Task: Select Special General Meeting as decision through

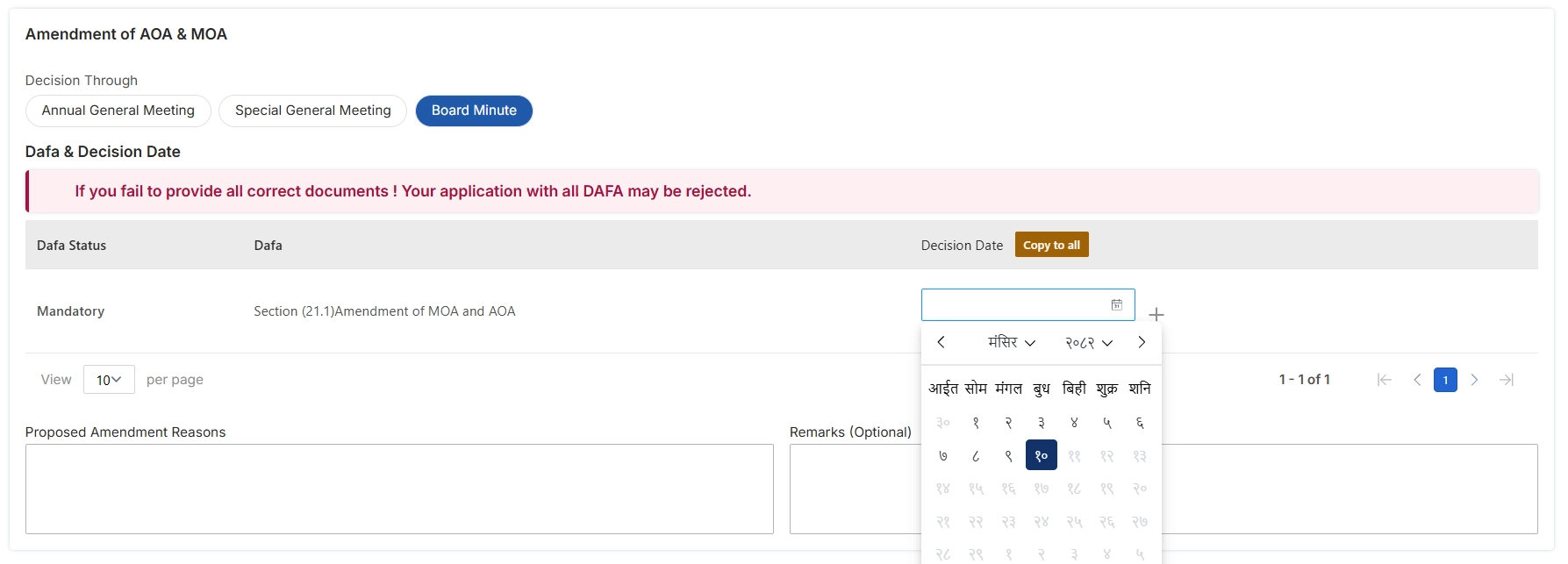Action: pyautogui.click(x=312, y=111)
